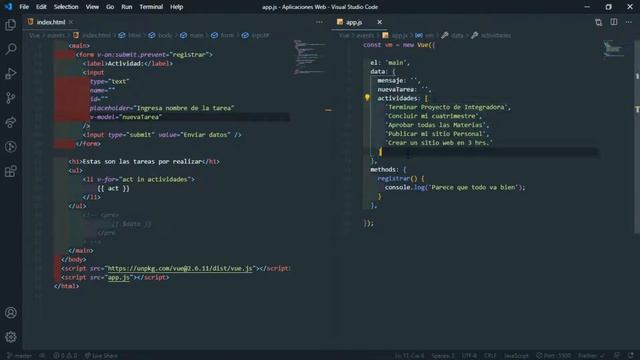The width and height of the screenshot is (640, 360).
Task: Click the console.log 'Parece que todo va bien' line
Action: [455, 187]
